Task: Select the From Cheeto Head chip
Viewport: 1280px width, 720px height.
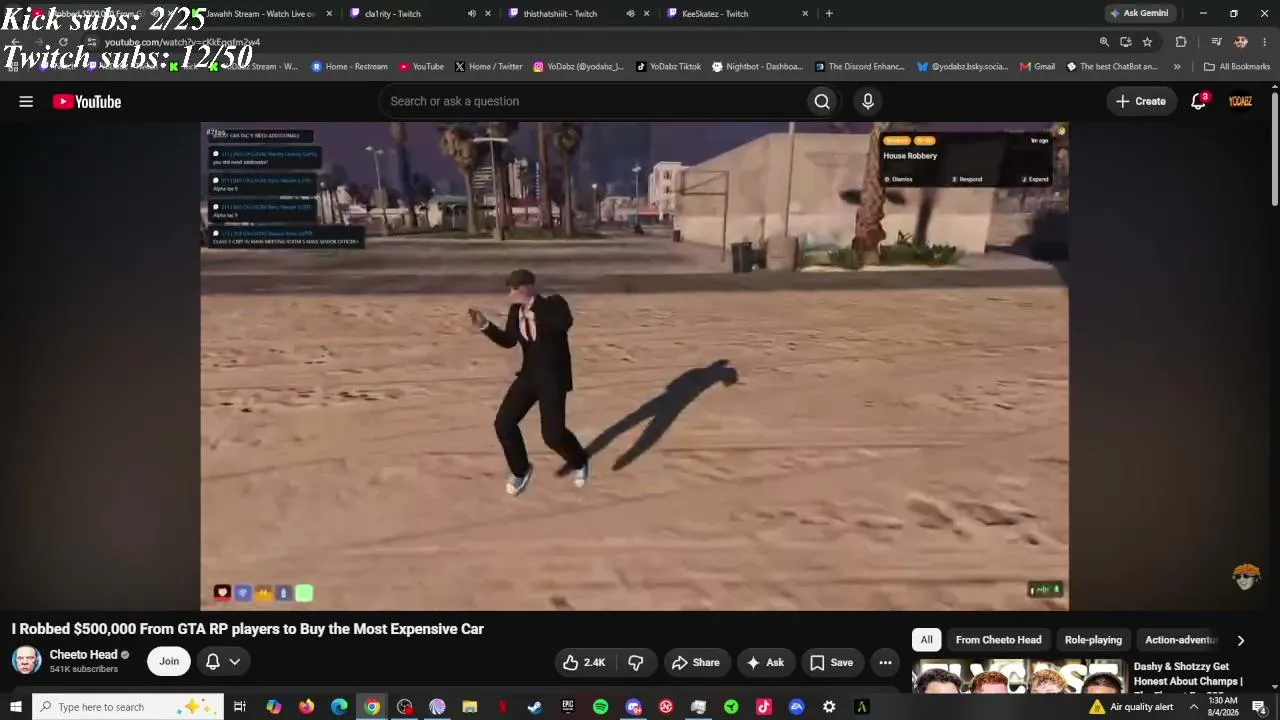Action: [998, 640]
